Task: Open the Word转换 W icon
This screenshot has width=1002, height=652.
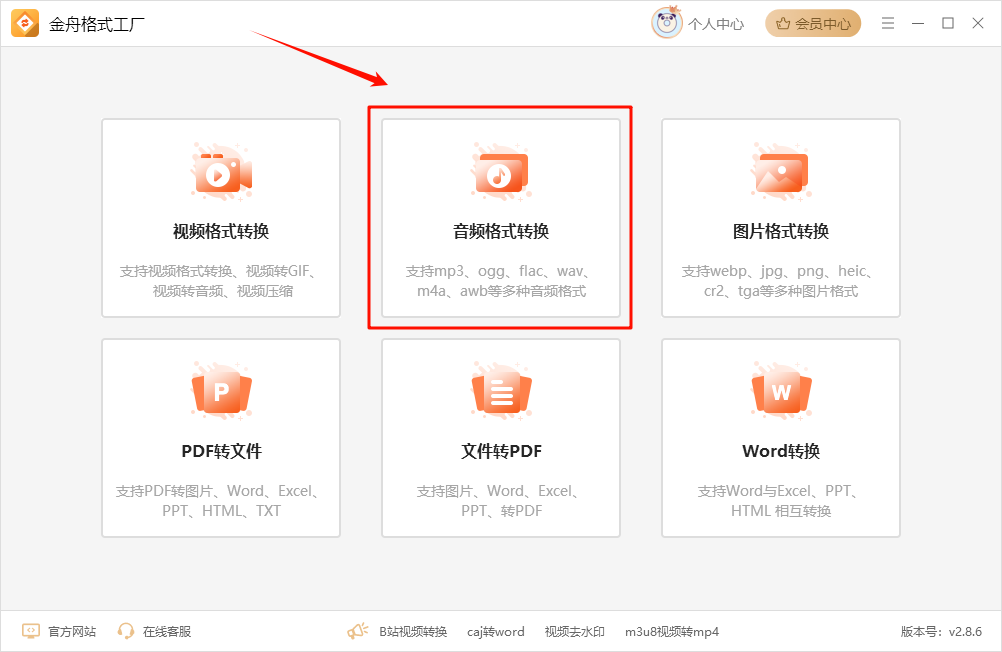Action: (781, 391)
